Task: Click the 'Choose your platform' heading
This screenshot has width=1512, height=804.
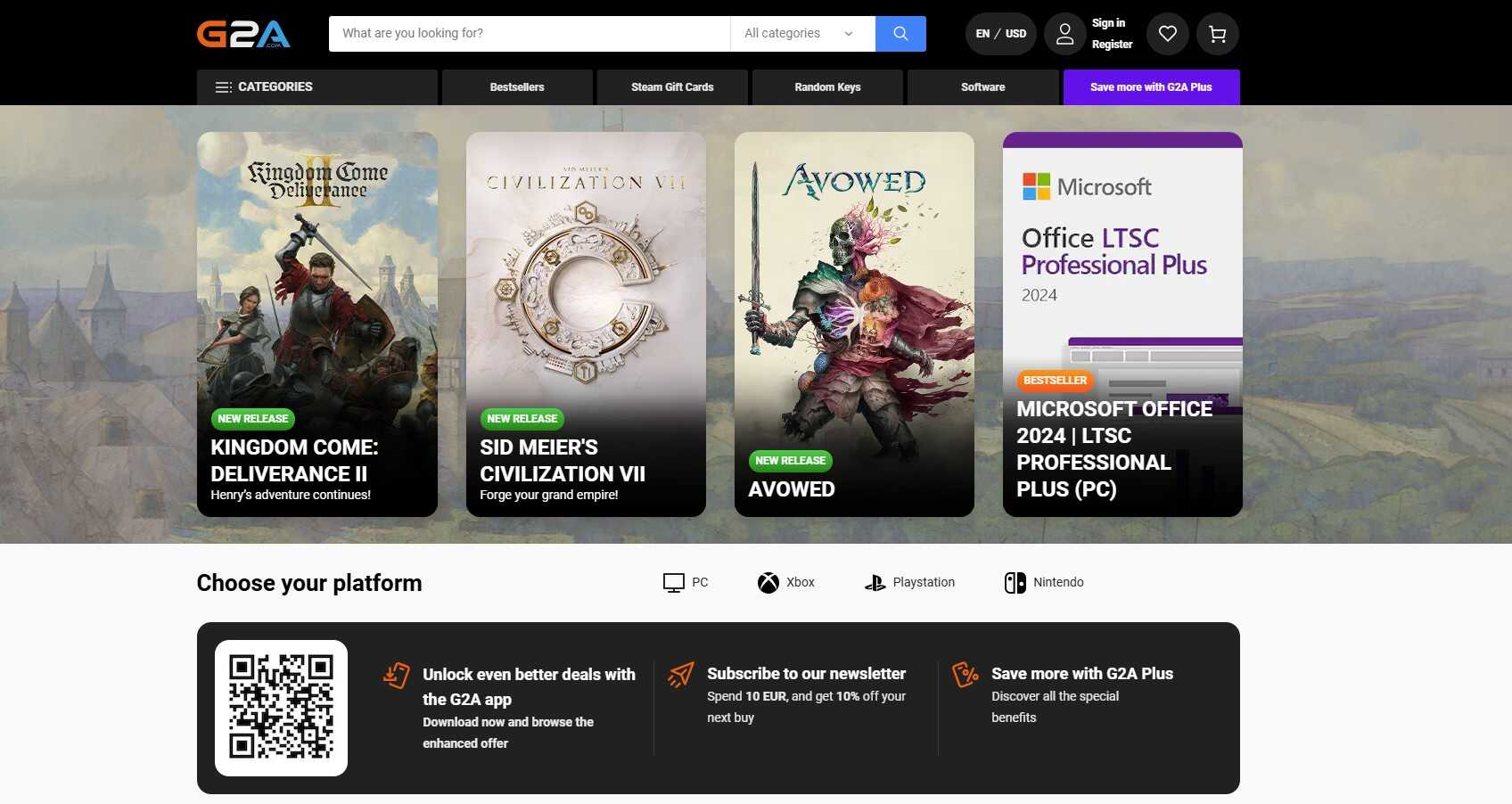Action: pos(309,583)
